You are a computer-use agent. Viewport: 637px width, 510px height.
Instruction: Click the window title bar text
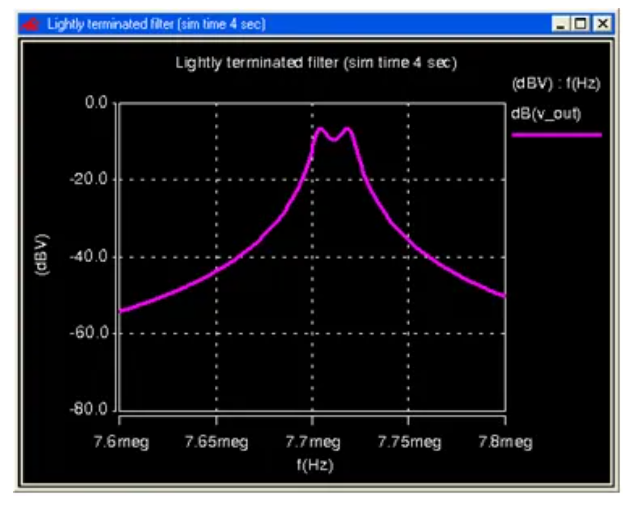[156, 23]
